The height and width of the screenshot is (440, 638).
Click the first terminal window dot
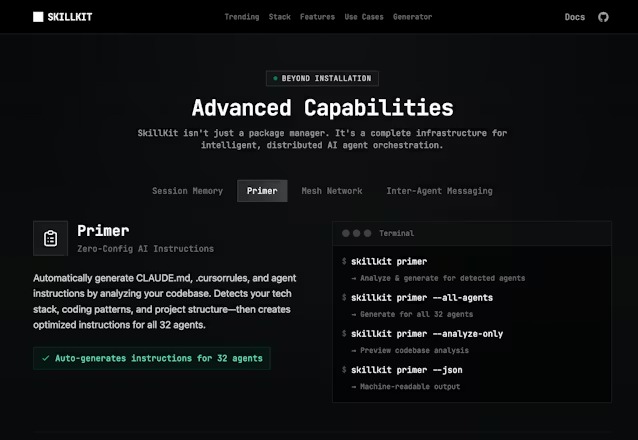(346, 233)
